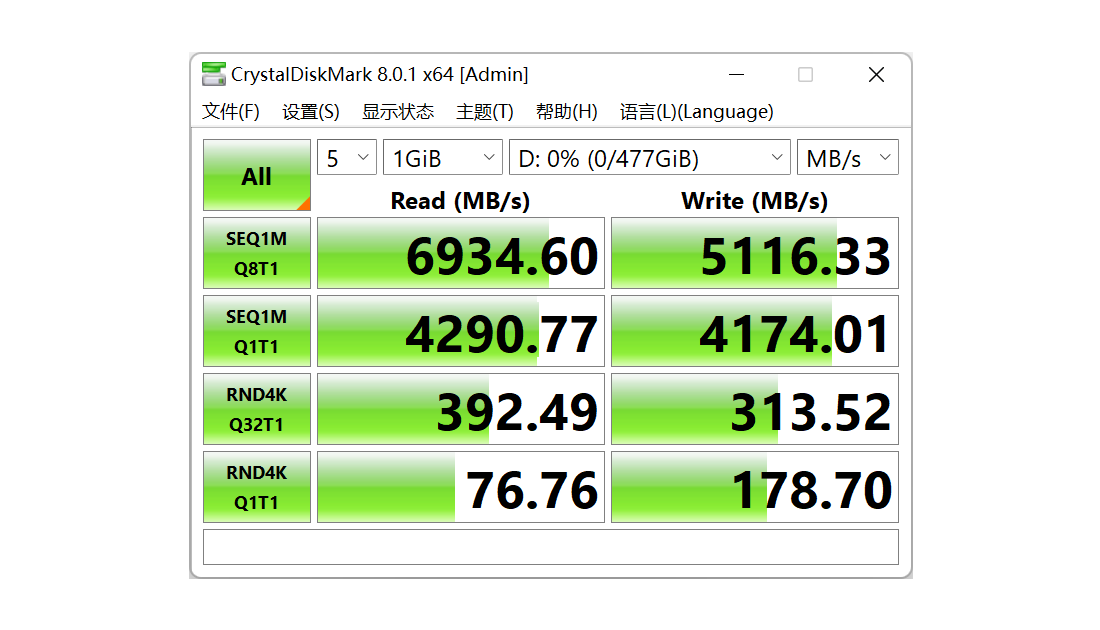Screen dimensions: 1100x630
Task: Open the 主题(T) menu
Action: click(485, 112)
